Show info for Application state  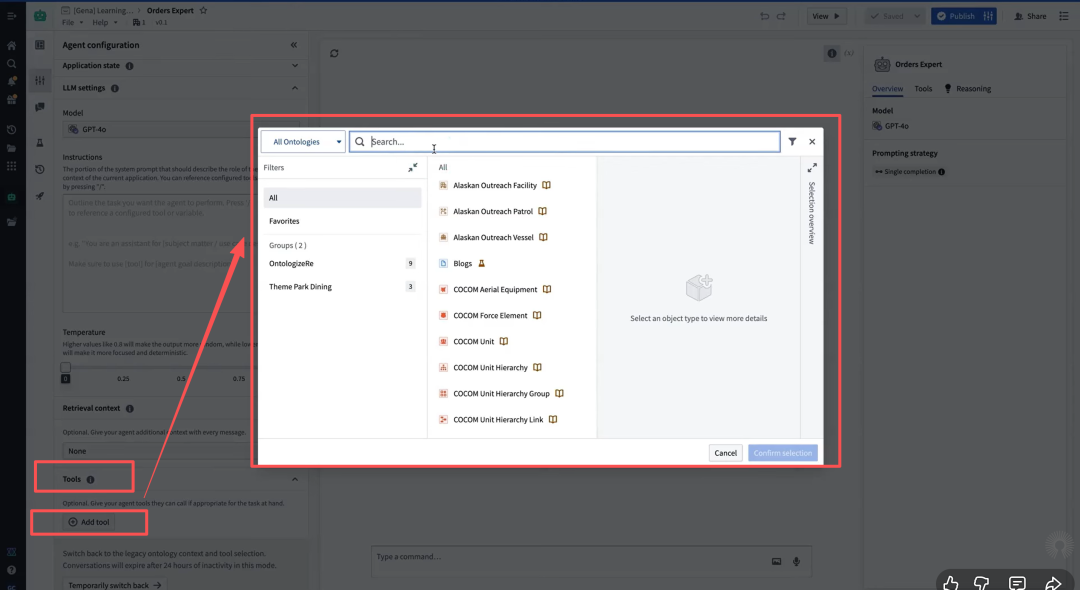tap(129, 66)
